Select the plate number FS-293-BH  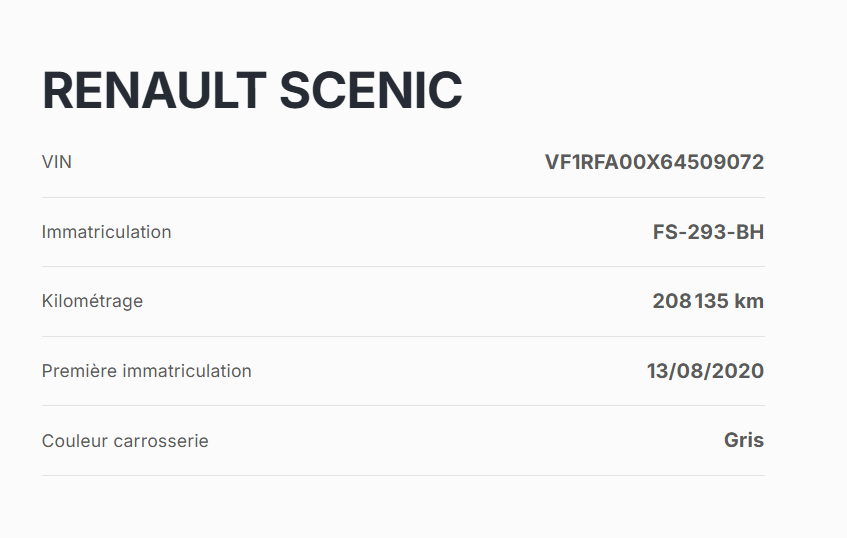708,232
